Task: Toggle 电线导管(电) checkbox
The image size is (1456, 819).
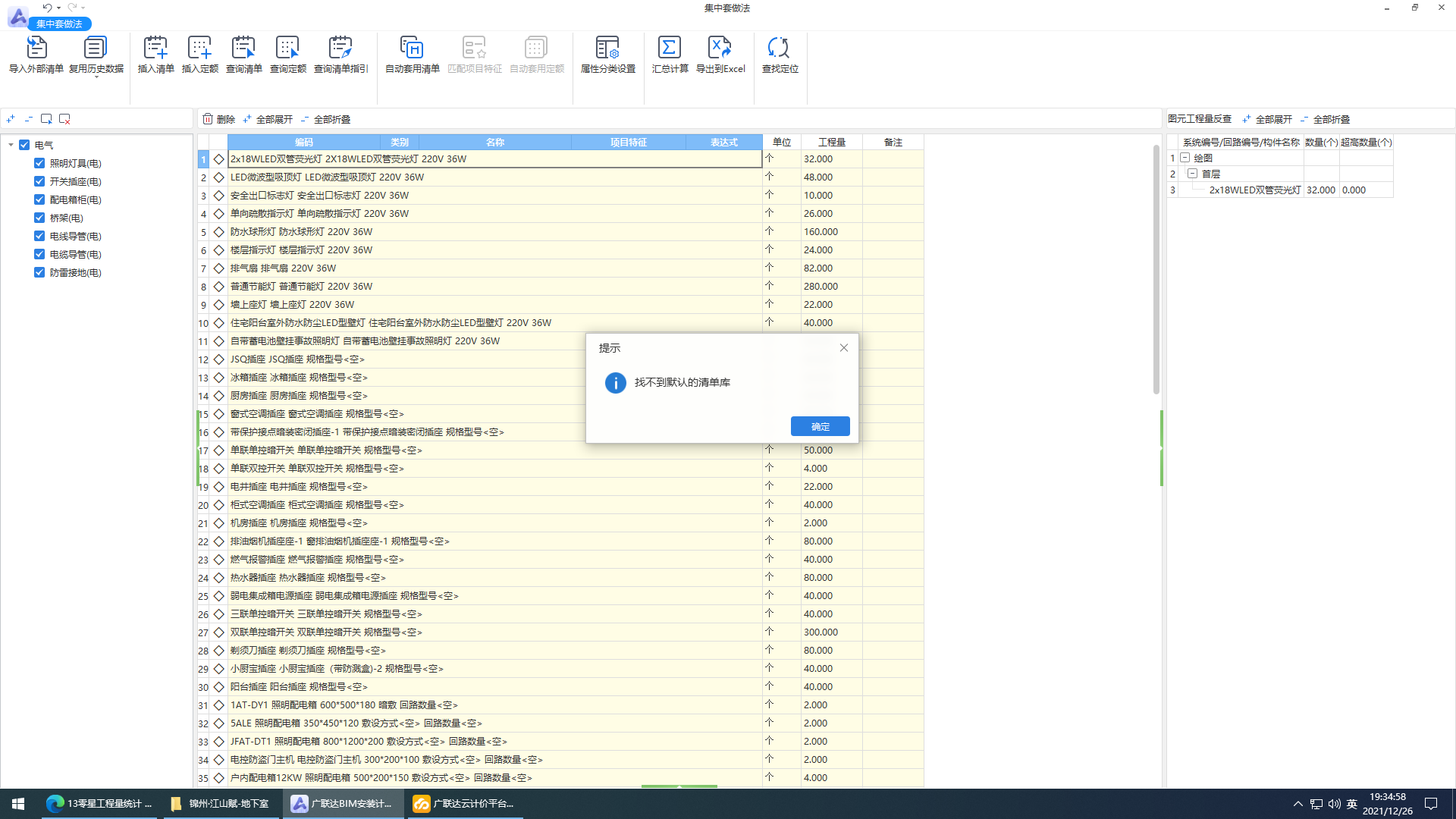Action: coord(39,236)
